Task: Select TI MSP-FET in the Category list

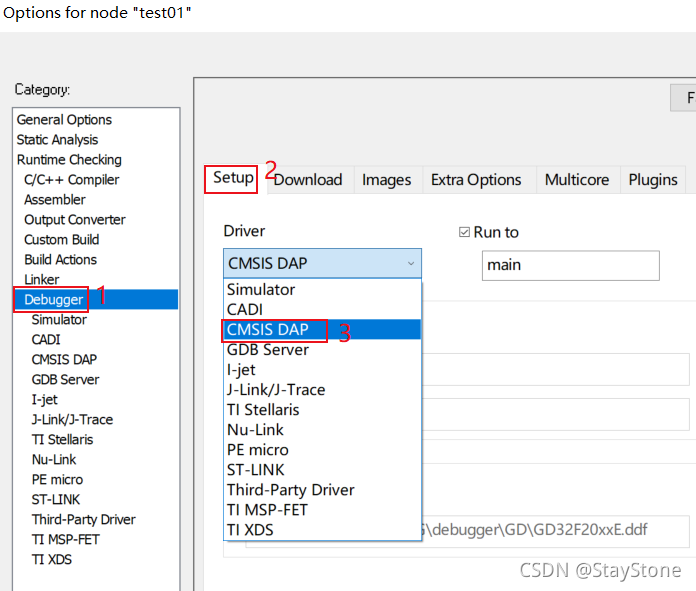Action: click(65, 539)
